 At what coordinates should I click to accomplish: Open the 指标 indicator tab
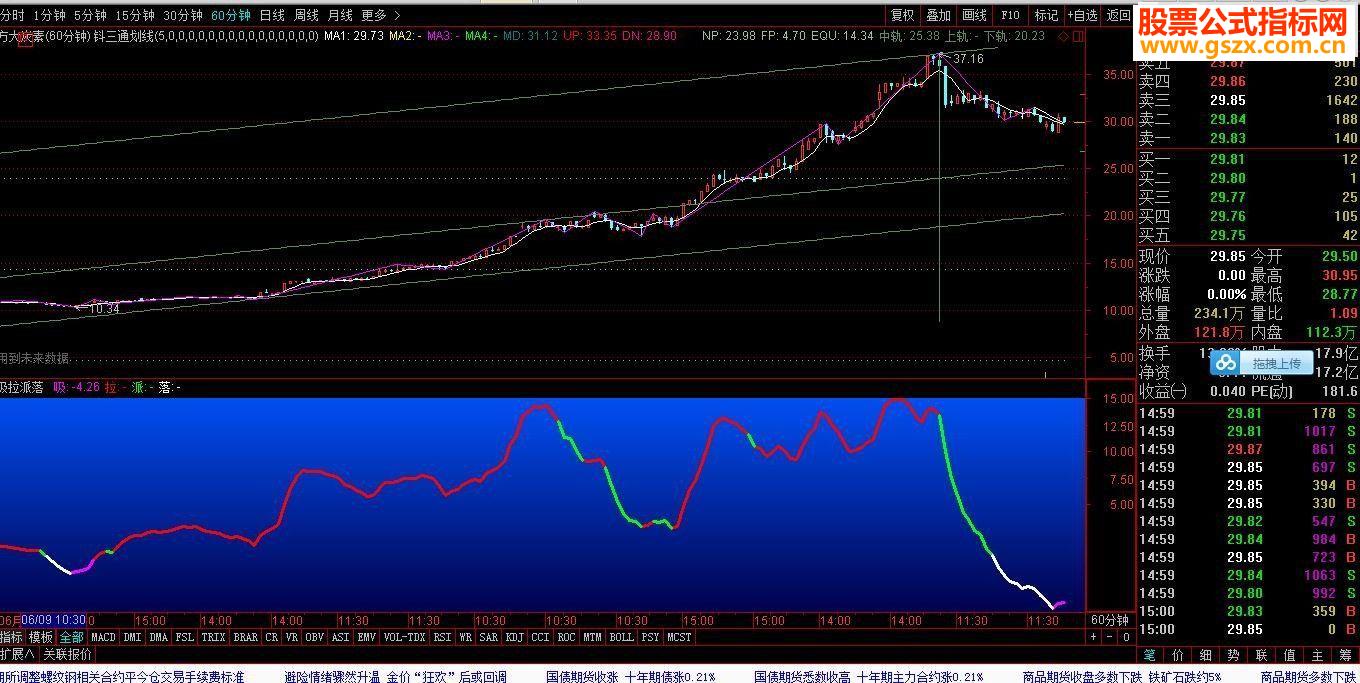coord(11,637)
